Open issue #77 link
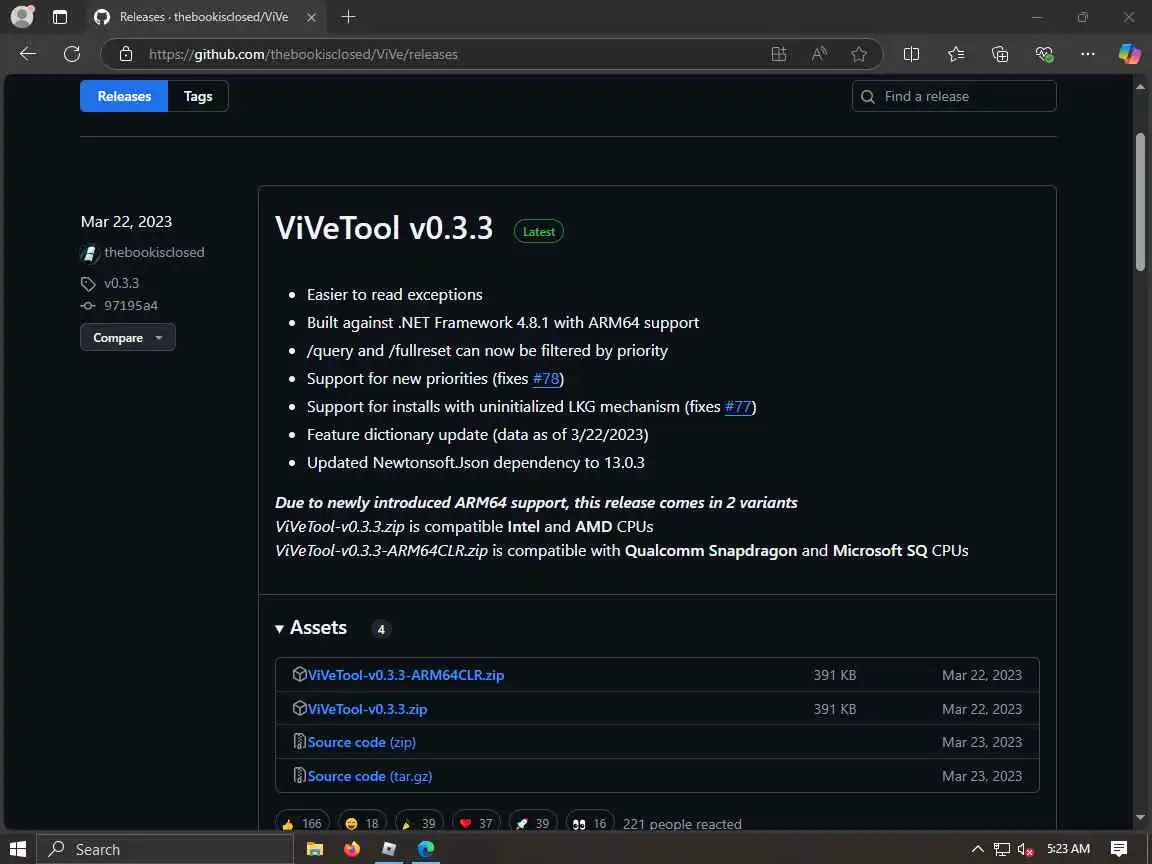1152x864 pixels. (738, 406)
